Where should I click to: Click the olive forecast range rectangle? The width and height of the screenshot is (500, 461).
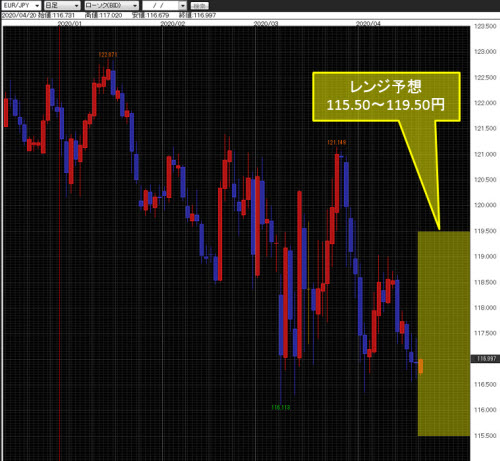444,333
